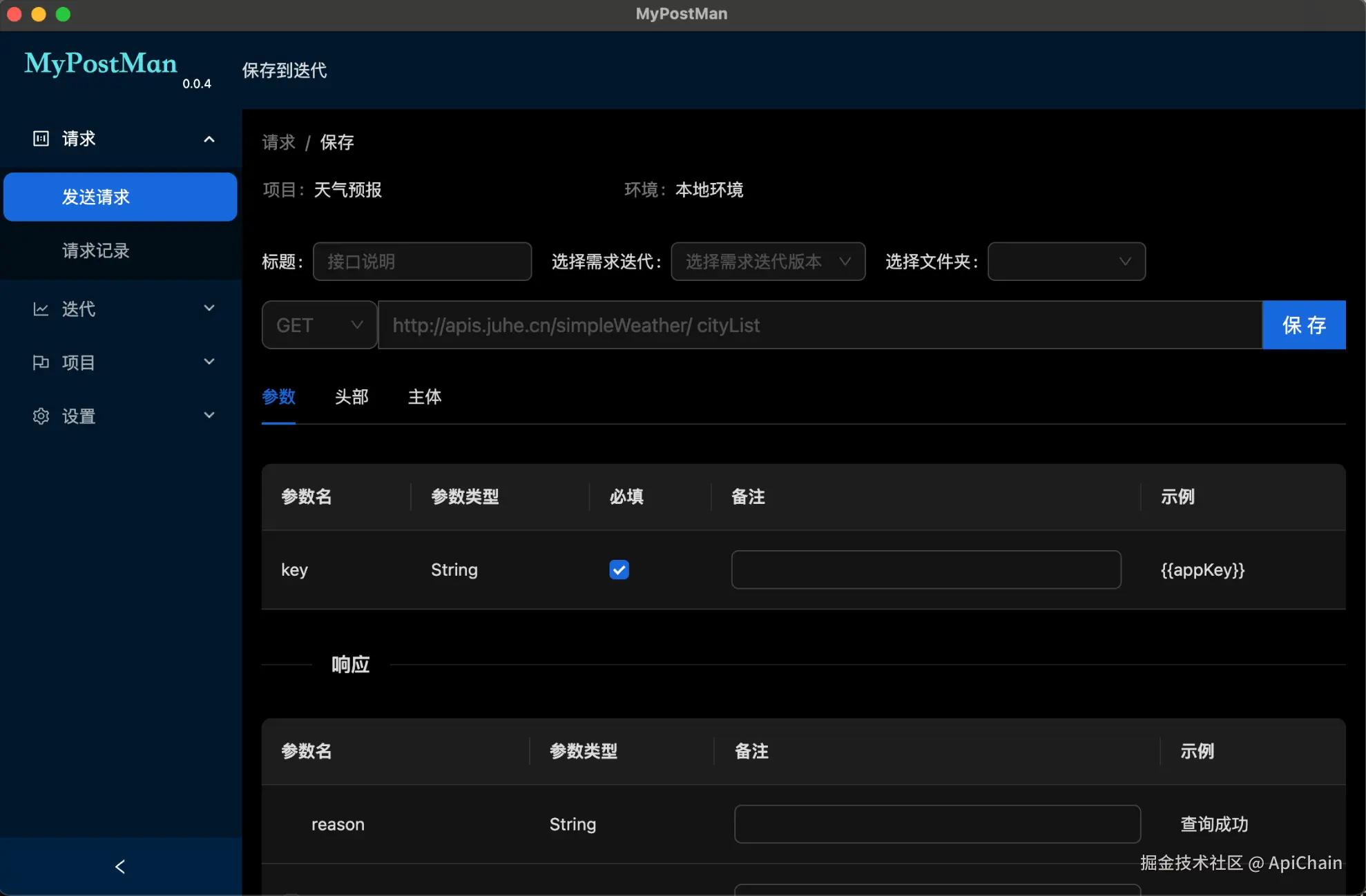1366x896 pixels.
Task: Switch to the 头部 tab
Action: point(352,397)
